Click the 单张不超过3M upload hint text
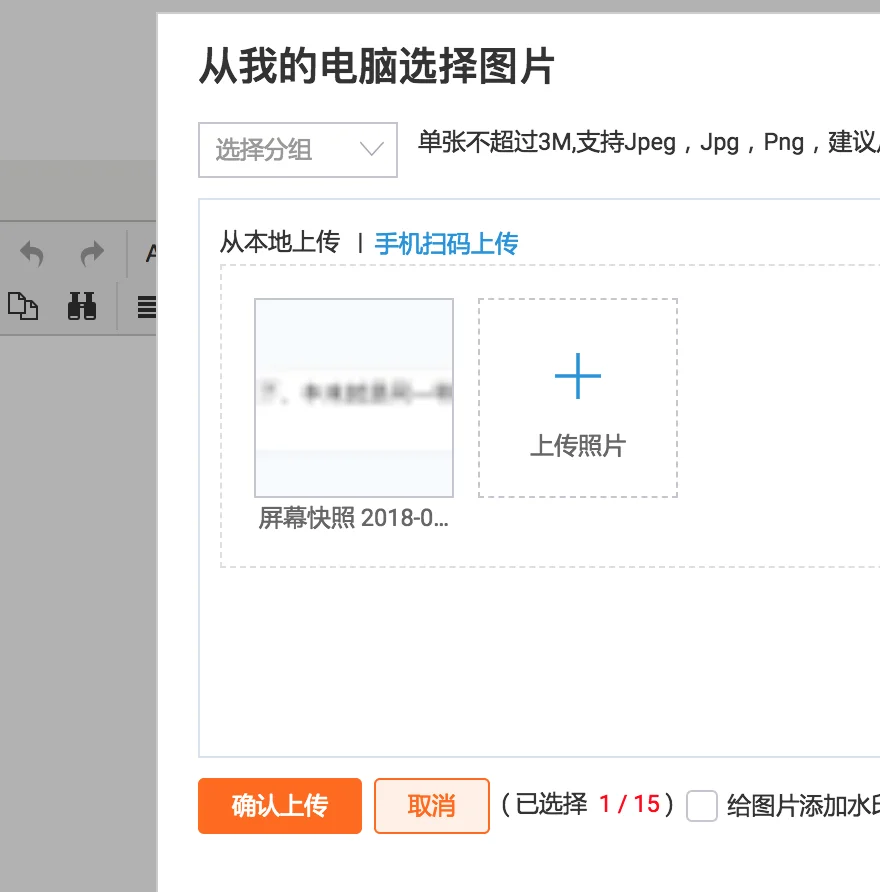Viewport: 880px width, 892px height. pyautogui.click(x=648, y=142)
